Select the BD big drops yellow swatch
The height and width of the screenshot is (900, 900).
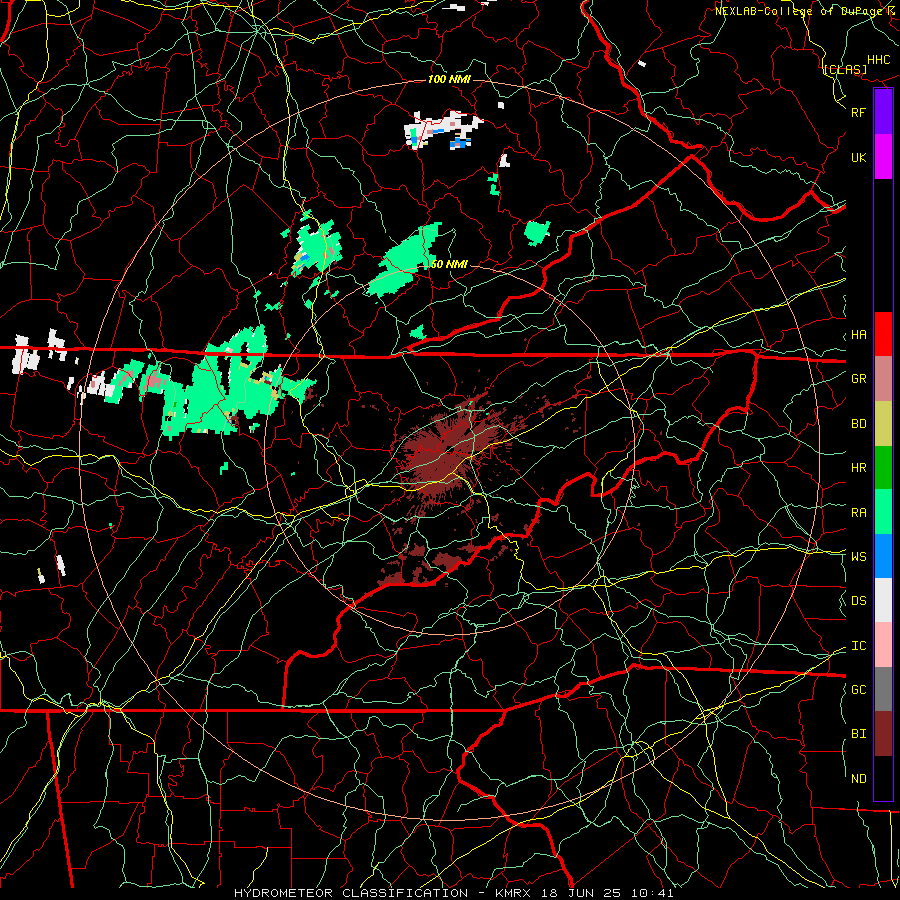click(883, 424)
